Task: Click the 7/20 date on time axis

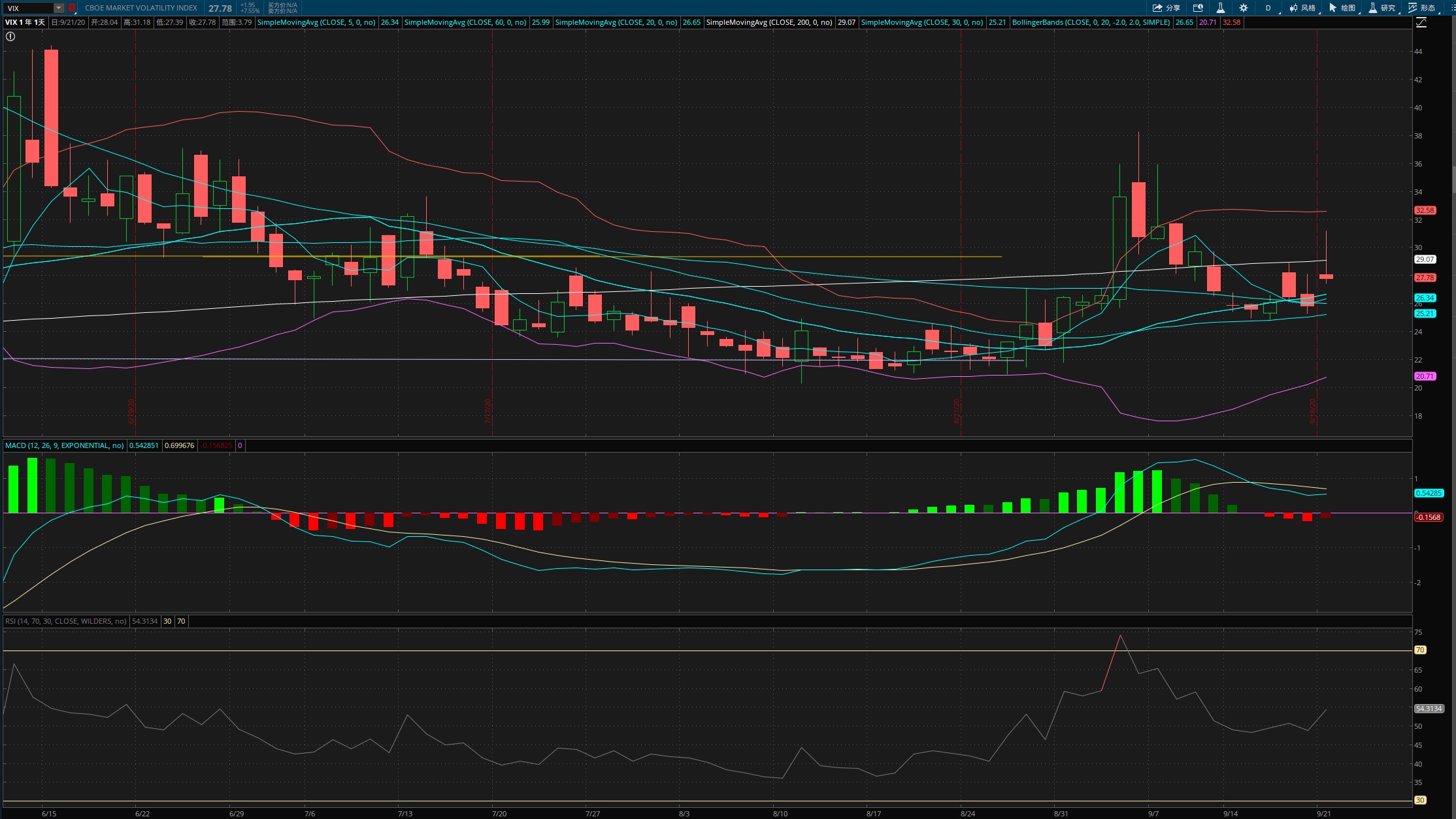Action: pyautogui.click(x=499, y=814)
